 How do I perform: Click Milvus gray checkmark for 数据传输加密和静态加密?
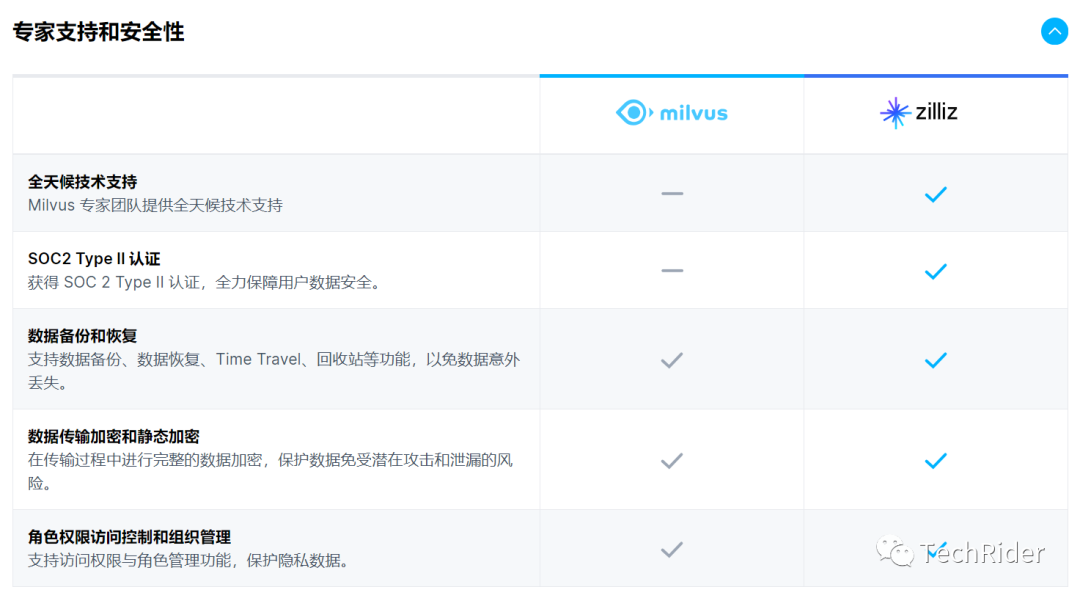(672, 461)
